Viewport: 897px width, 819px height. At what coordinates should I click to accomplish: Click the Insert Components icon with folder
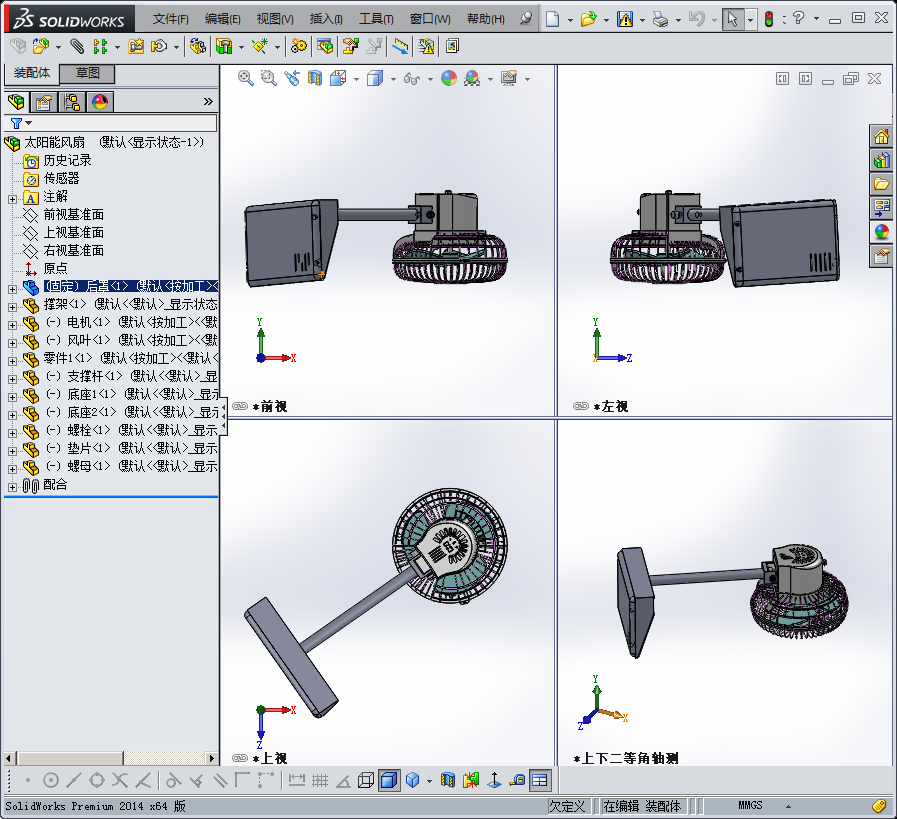pyautogui.click(x=41, y=46)
